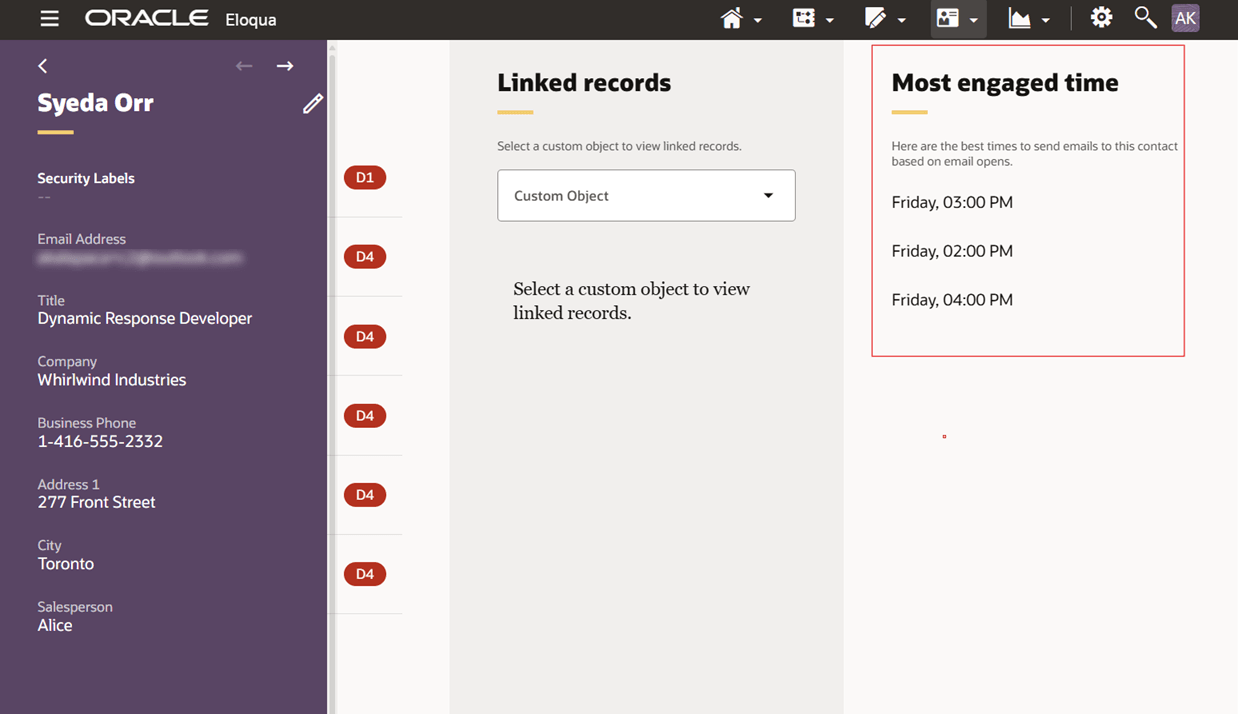
Task: Click the D1 badge
Action: click(x=365, y=178)
